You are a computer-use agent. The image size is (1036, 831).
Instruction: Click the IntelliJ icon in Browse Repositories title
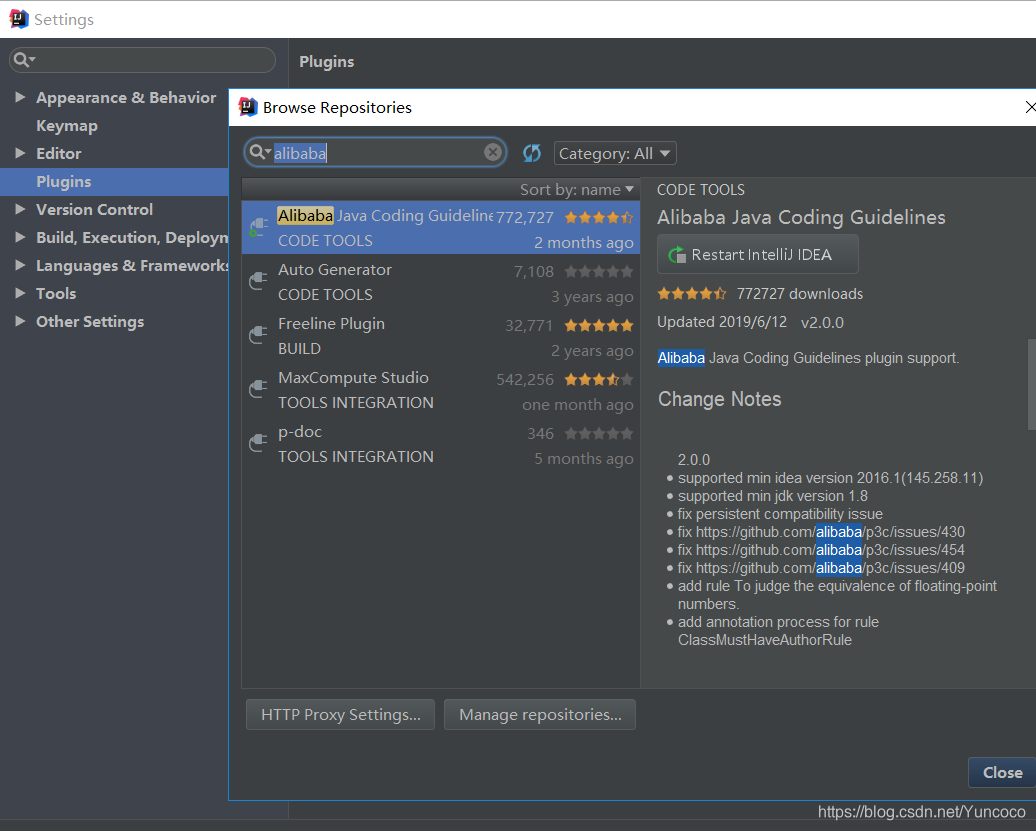coord(248,107)
